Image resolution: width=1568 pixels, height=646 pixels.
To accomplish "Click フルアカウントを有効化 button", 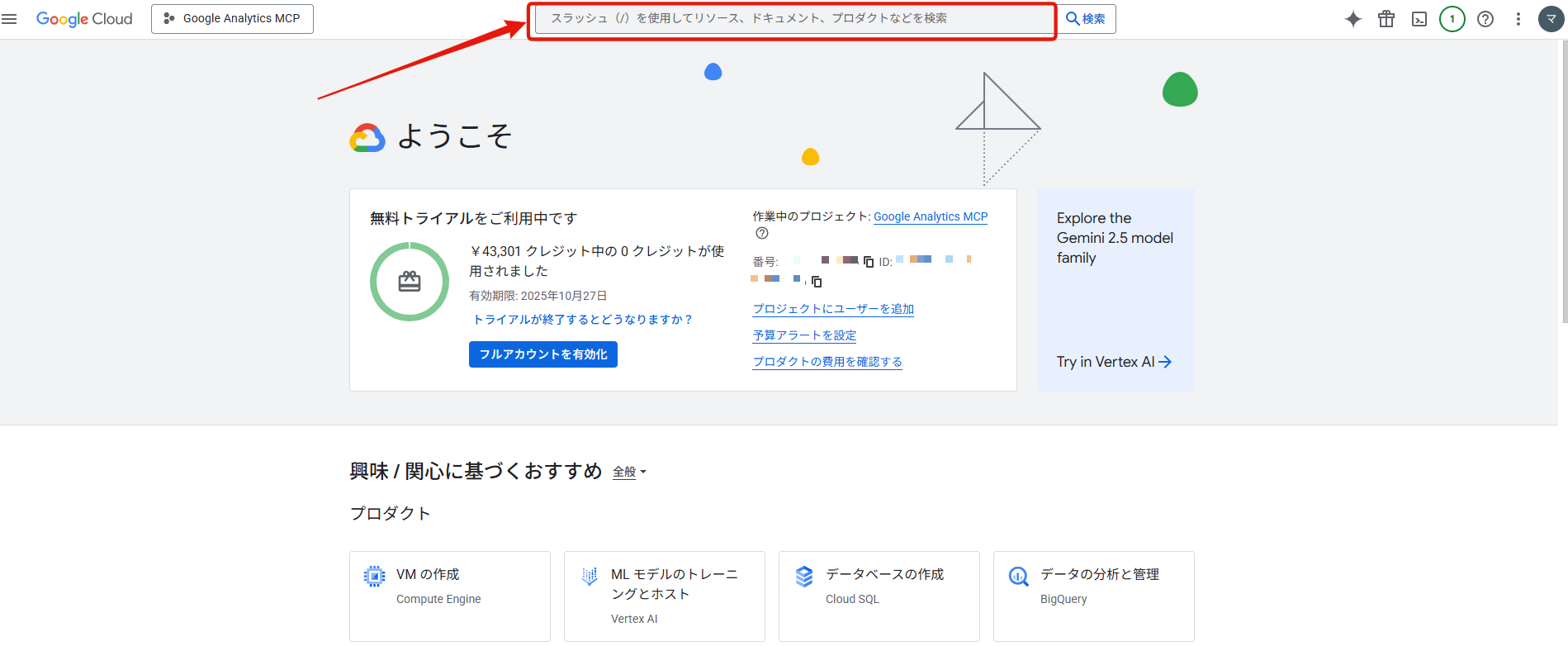I will pyautogui.click(x=543, y=354).
